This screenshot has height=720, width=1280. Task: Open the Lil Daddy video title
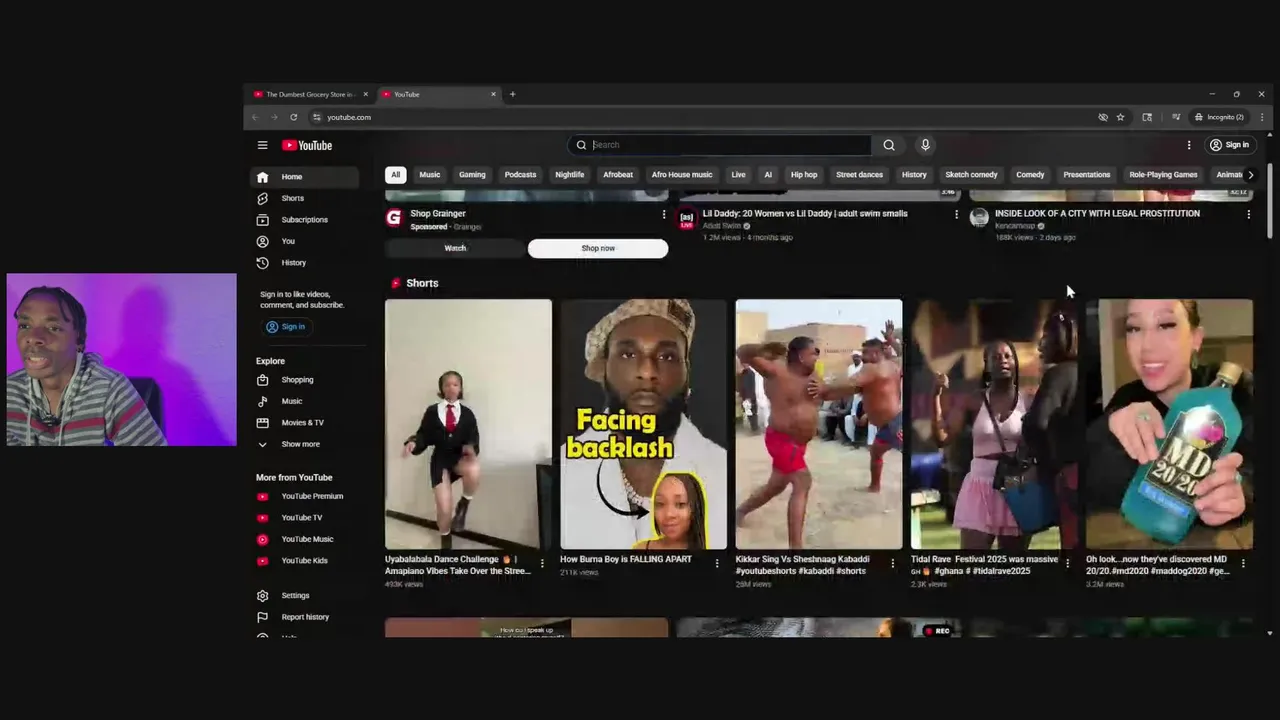point(805,213)
